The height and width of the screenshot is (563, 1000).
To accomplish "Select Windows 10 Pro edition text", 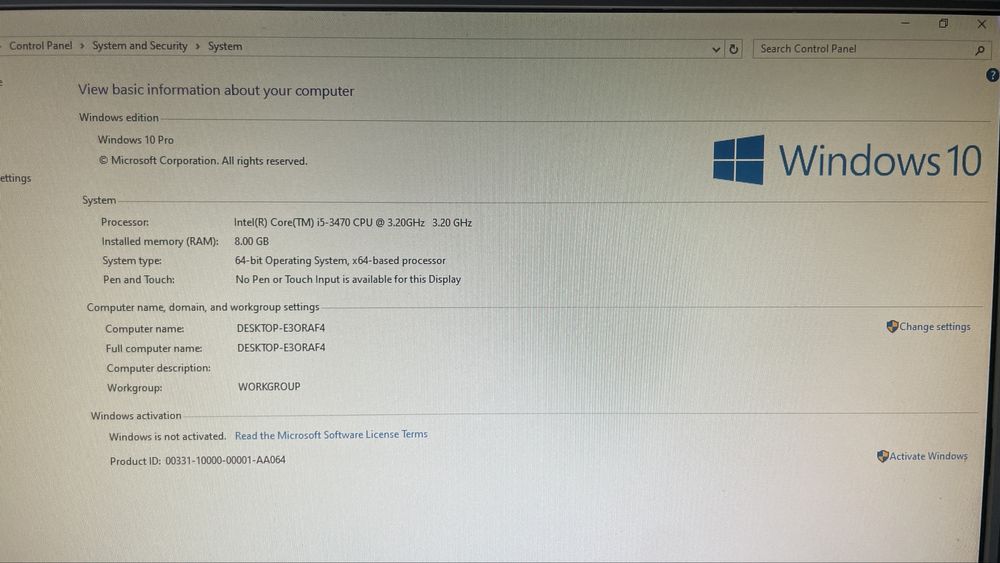I will [135, 140].
